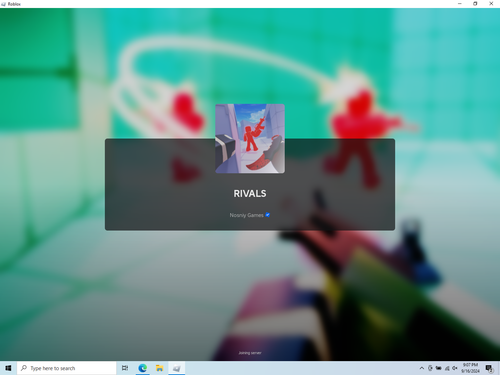Open File Explorer from the taskbar

point(160,368)
